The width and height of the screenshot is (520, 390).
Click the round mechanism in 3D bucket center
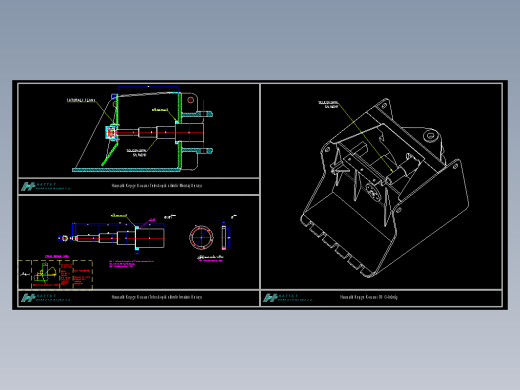tap(372, 191)
